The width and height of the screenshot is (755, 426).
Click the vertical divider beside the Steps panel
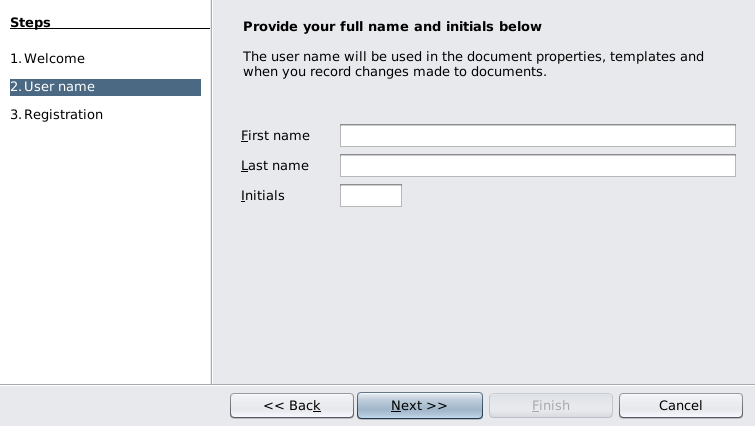[211, 200]
